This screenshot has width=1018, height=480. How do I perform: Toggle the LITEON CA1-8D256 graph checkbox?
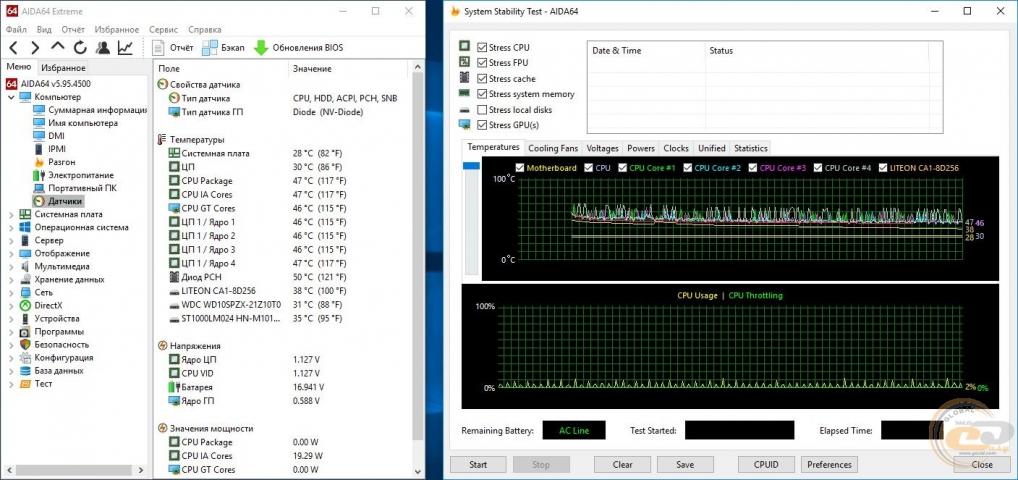(x=883, y=168)
